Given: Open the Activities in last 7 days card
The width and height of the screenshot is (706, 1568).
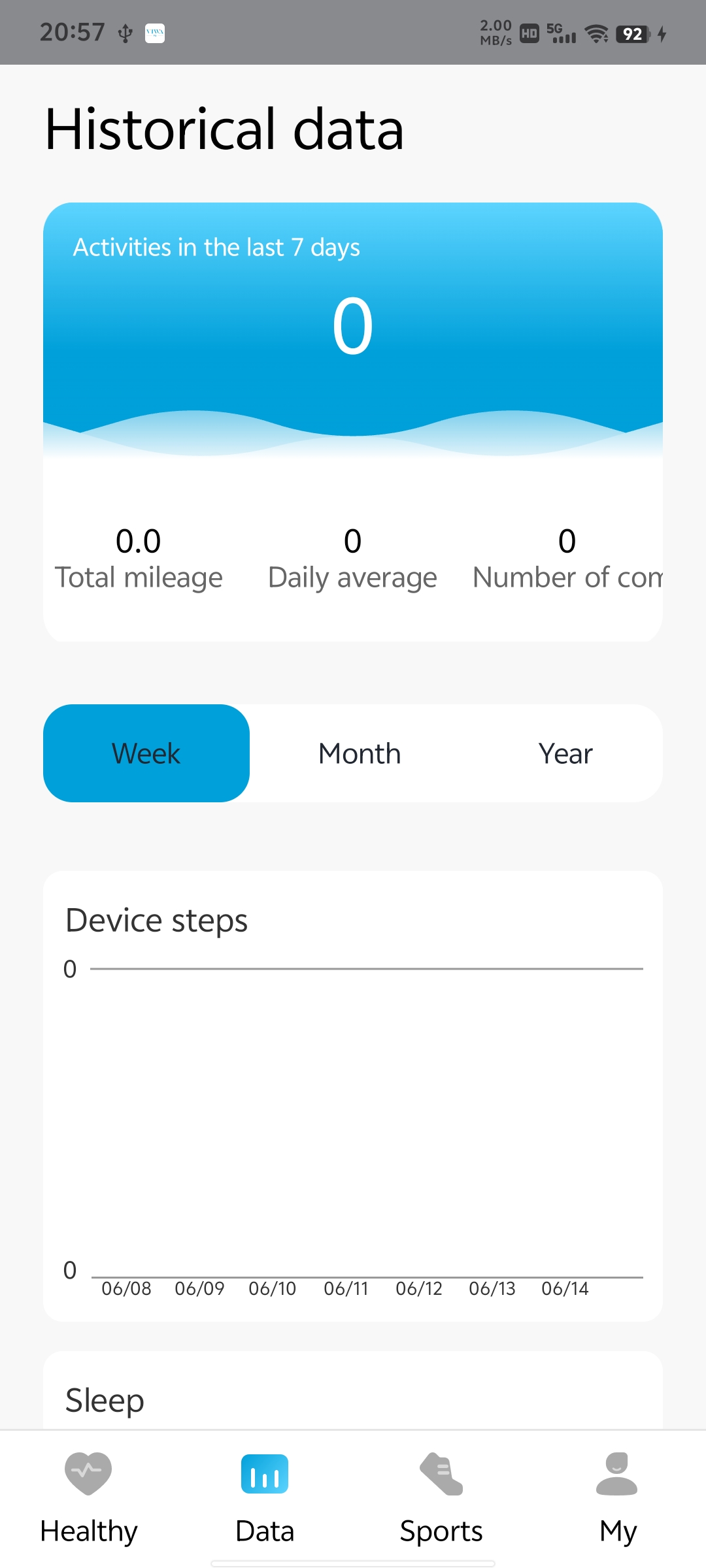Looking at the screenshot, I should point(353,327).
